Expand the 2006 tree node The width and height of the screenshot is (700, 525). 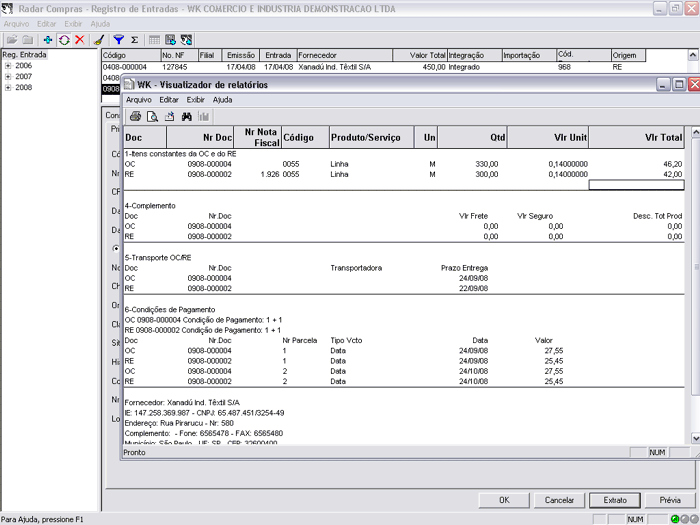pos(8,65)
